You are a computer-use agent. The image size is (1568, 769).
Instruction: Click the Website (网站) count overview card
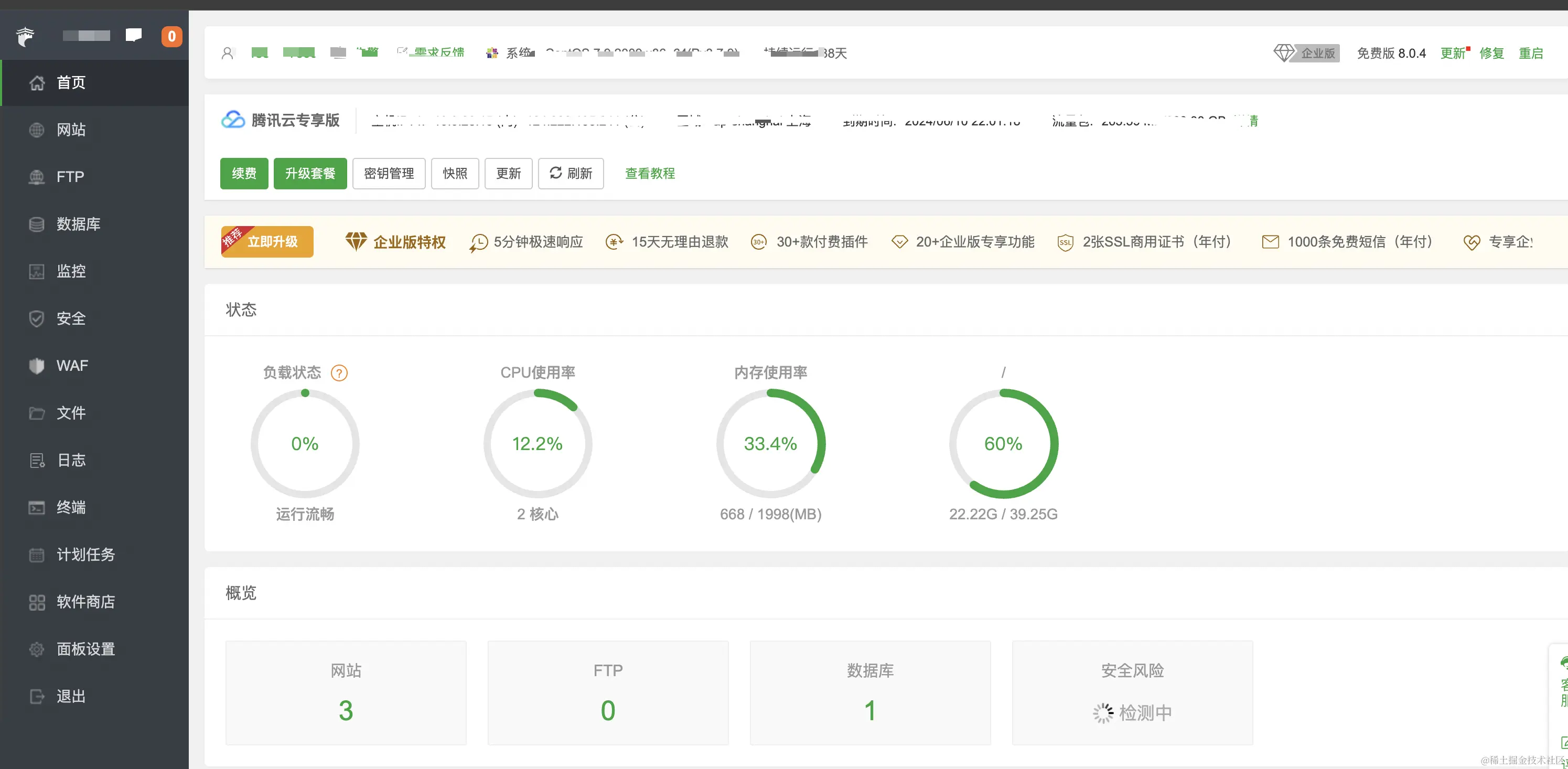point(346,693)
